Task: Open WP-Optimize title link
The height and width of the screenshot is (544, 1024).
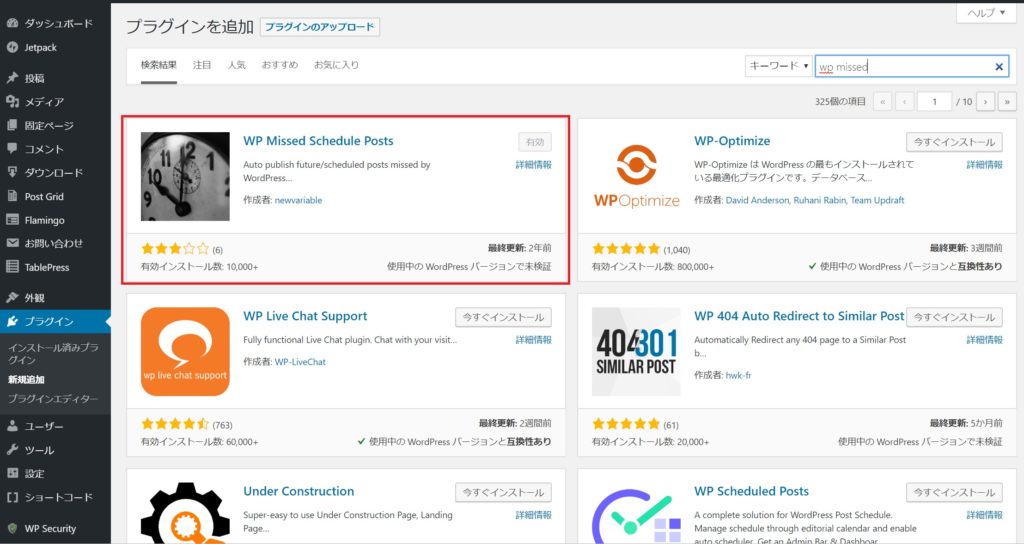Action: (x=732, y=141)
